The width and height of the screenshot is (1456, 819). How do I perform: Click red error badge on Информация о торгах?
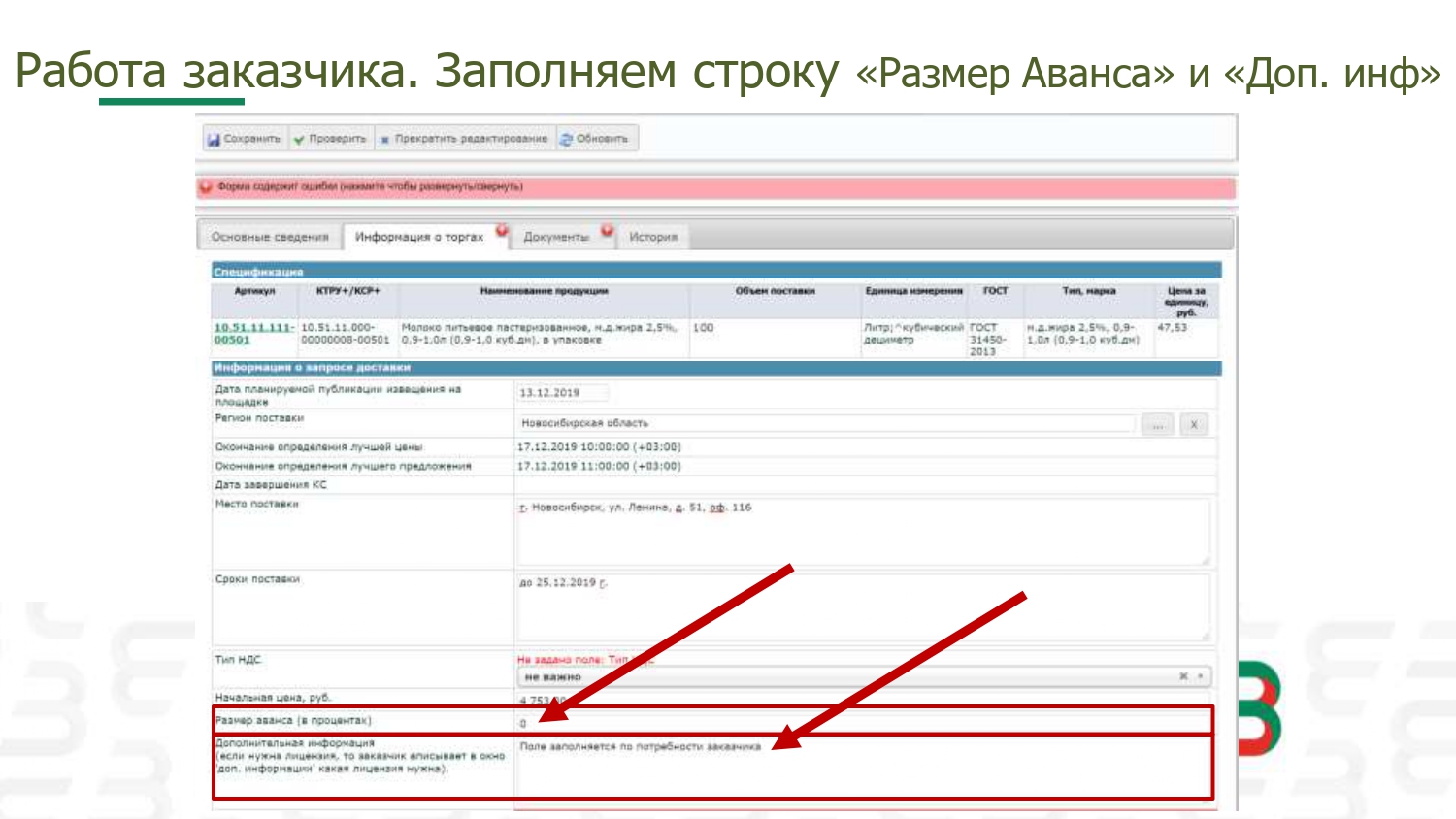tap(502, 231)
